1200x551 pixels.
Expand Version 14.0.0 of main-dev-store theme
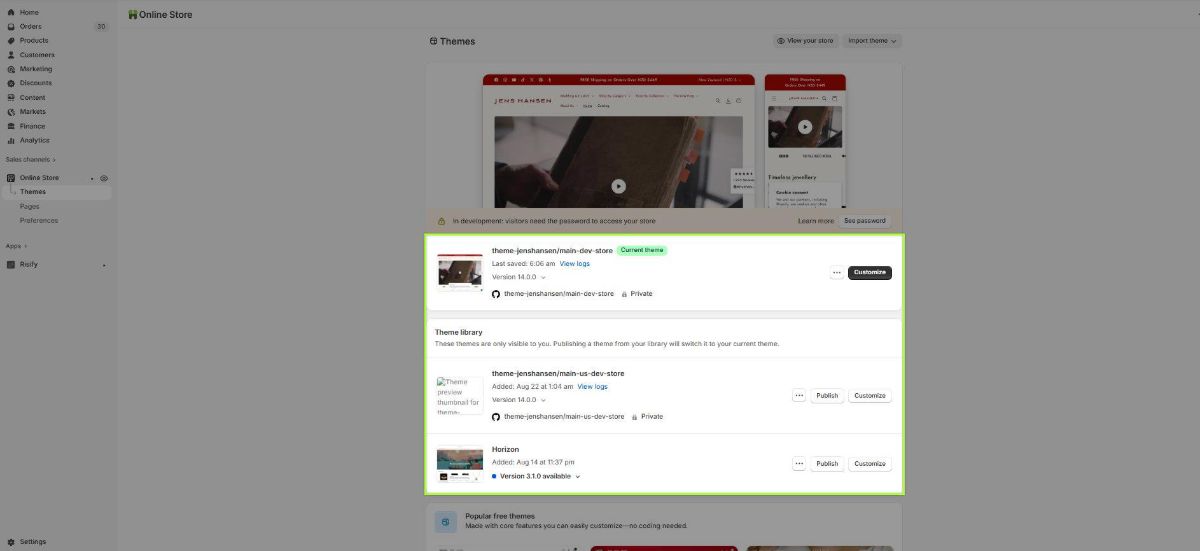(518, 277)
